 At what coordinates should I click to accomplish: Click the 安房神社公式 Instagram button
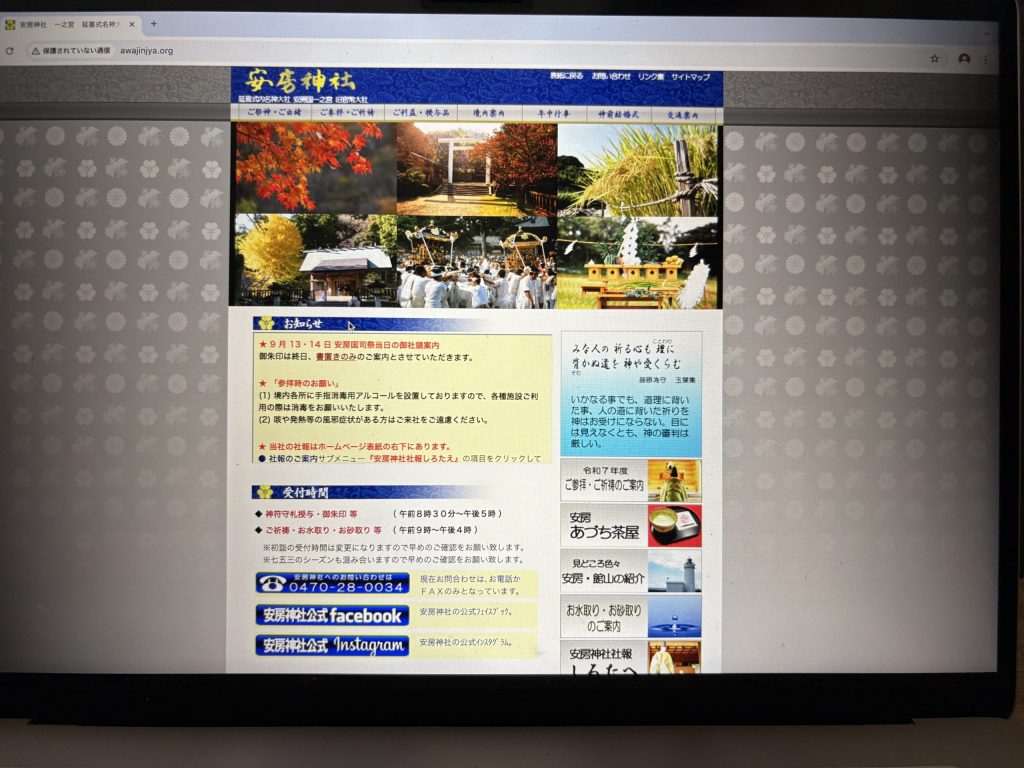click(332, 646)
